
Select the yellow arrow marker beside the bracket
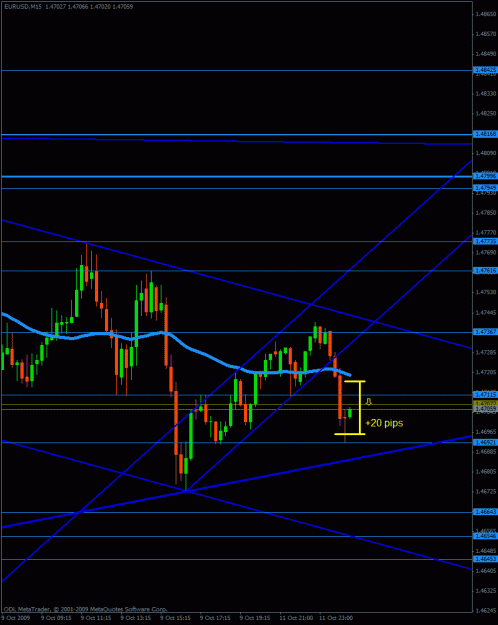369,402
